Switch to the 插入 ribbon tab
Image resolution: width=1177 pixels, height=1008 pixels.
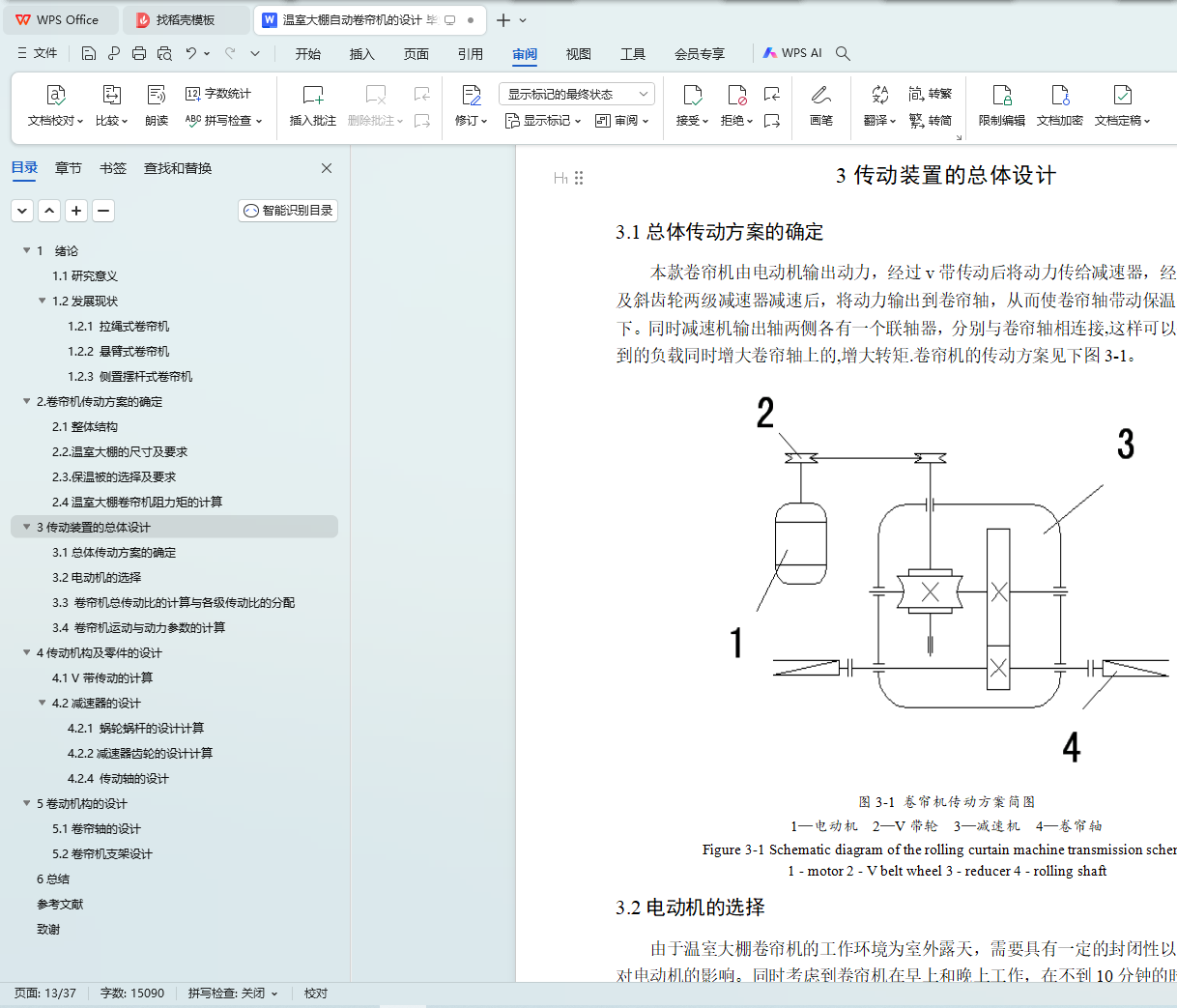(x=362, y=54)
